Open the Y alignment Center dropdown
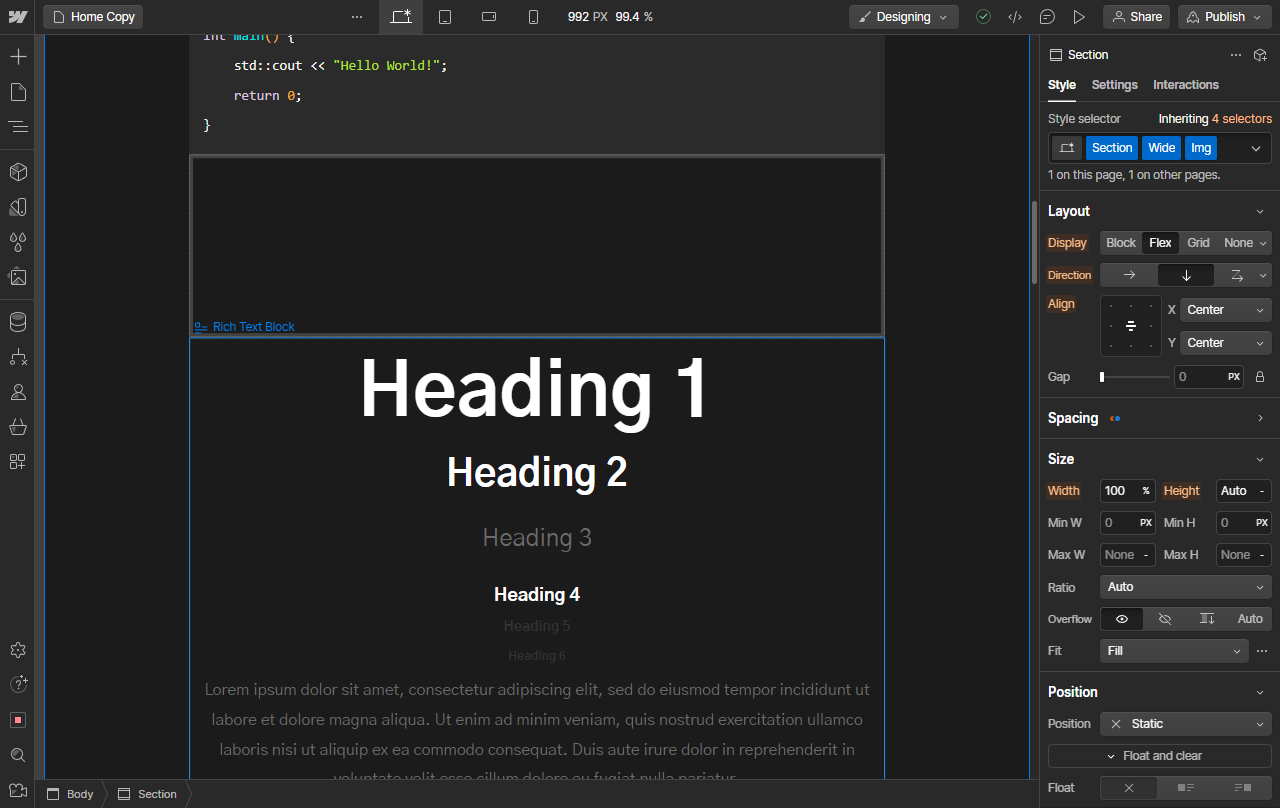 pos(1226,343)
